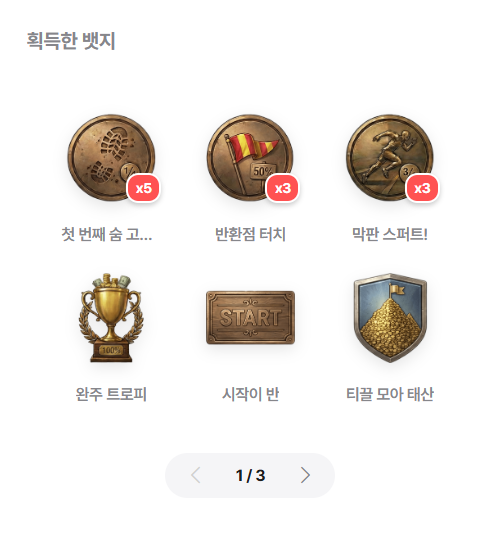Go to previous badge page arrow
The width and height of the screenshot is (500, 536).
[195, 475]
